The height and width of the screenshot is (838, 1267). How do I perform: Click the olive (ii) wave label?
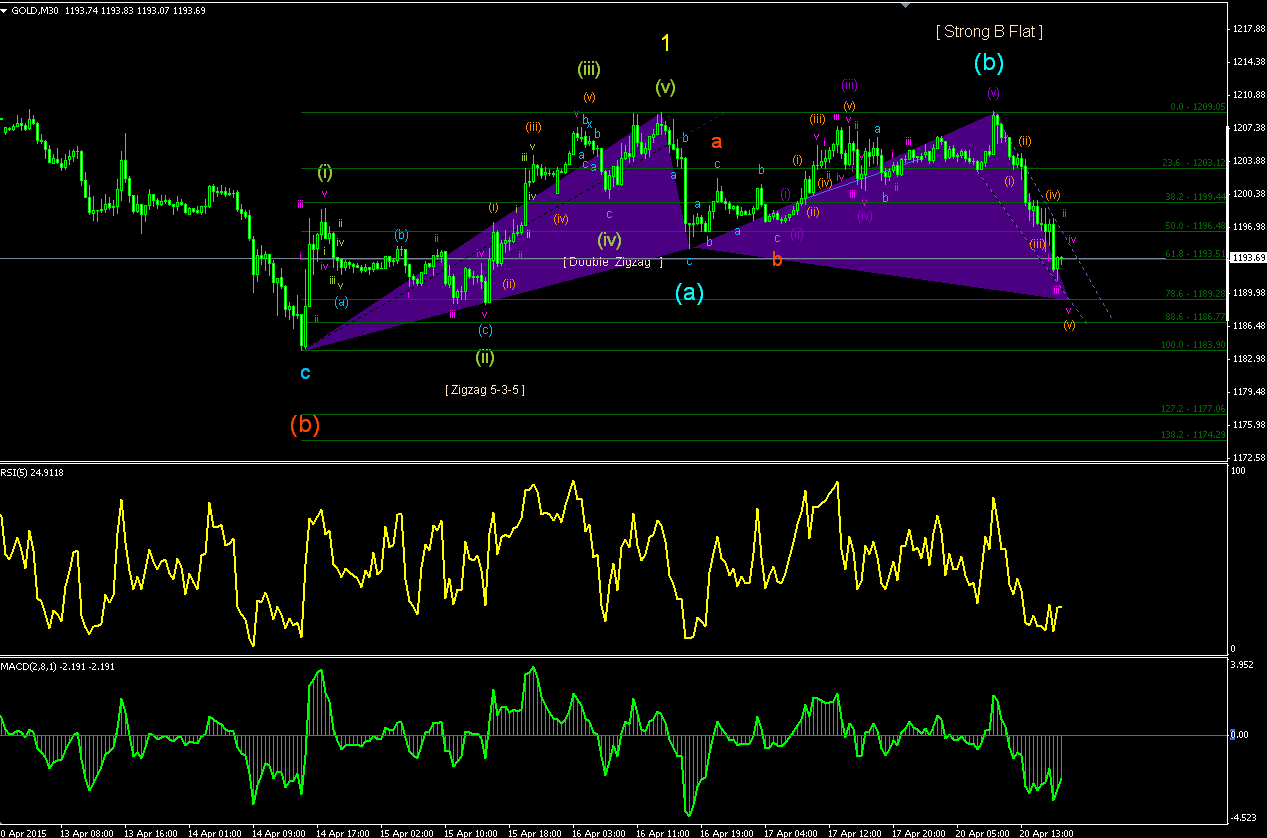[484, 356]
